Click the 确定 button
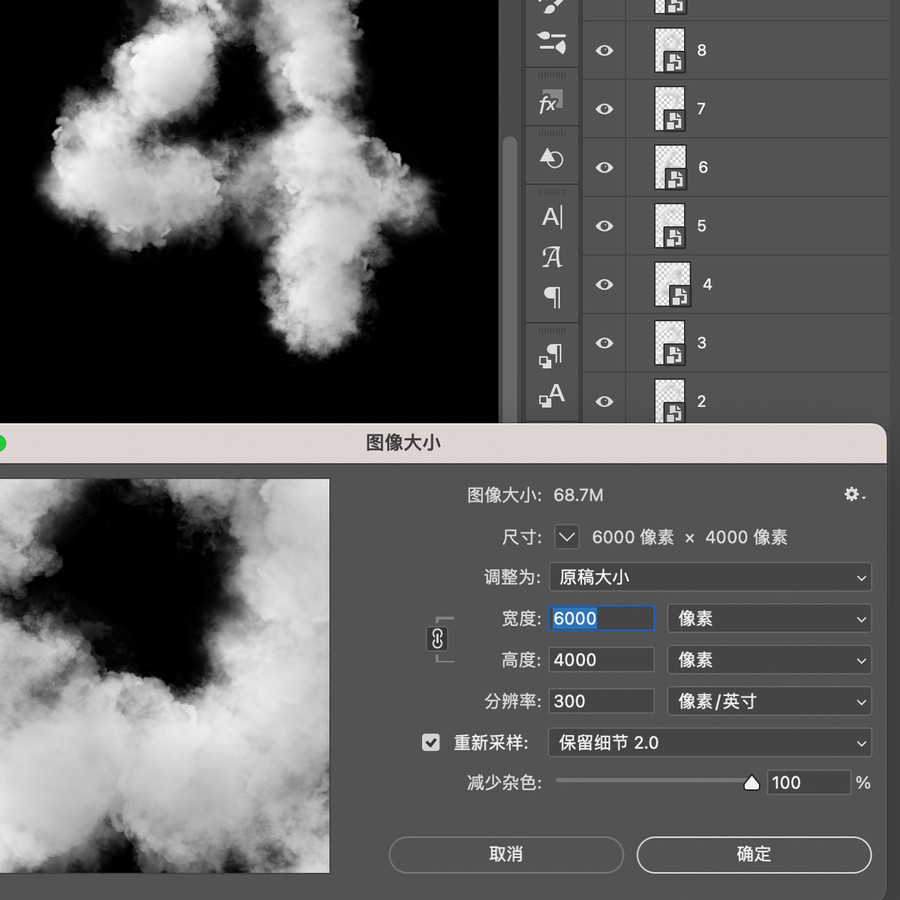The width and height of the screenshot is (900, 900). pos(754,854)
